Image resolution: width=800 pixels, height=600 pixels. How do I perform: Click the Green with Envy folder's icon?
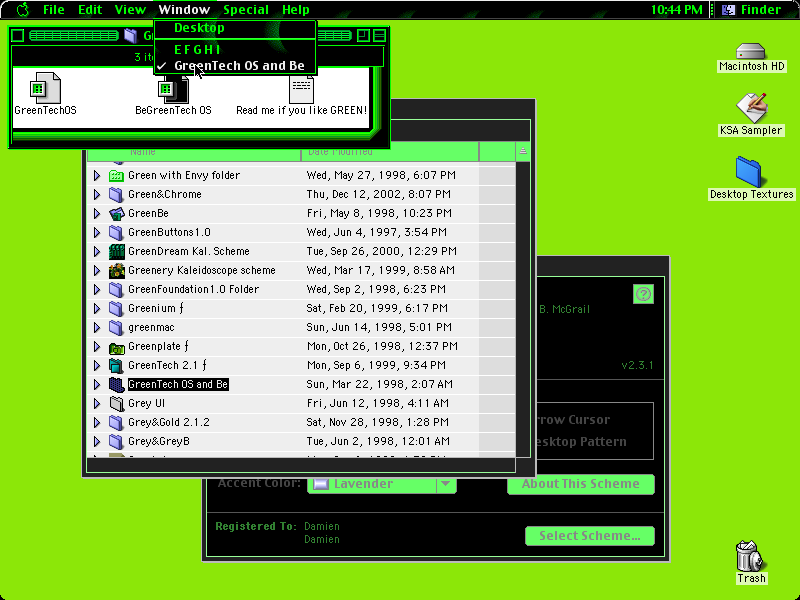click(116, 176)
